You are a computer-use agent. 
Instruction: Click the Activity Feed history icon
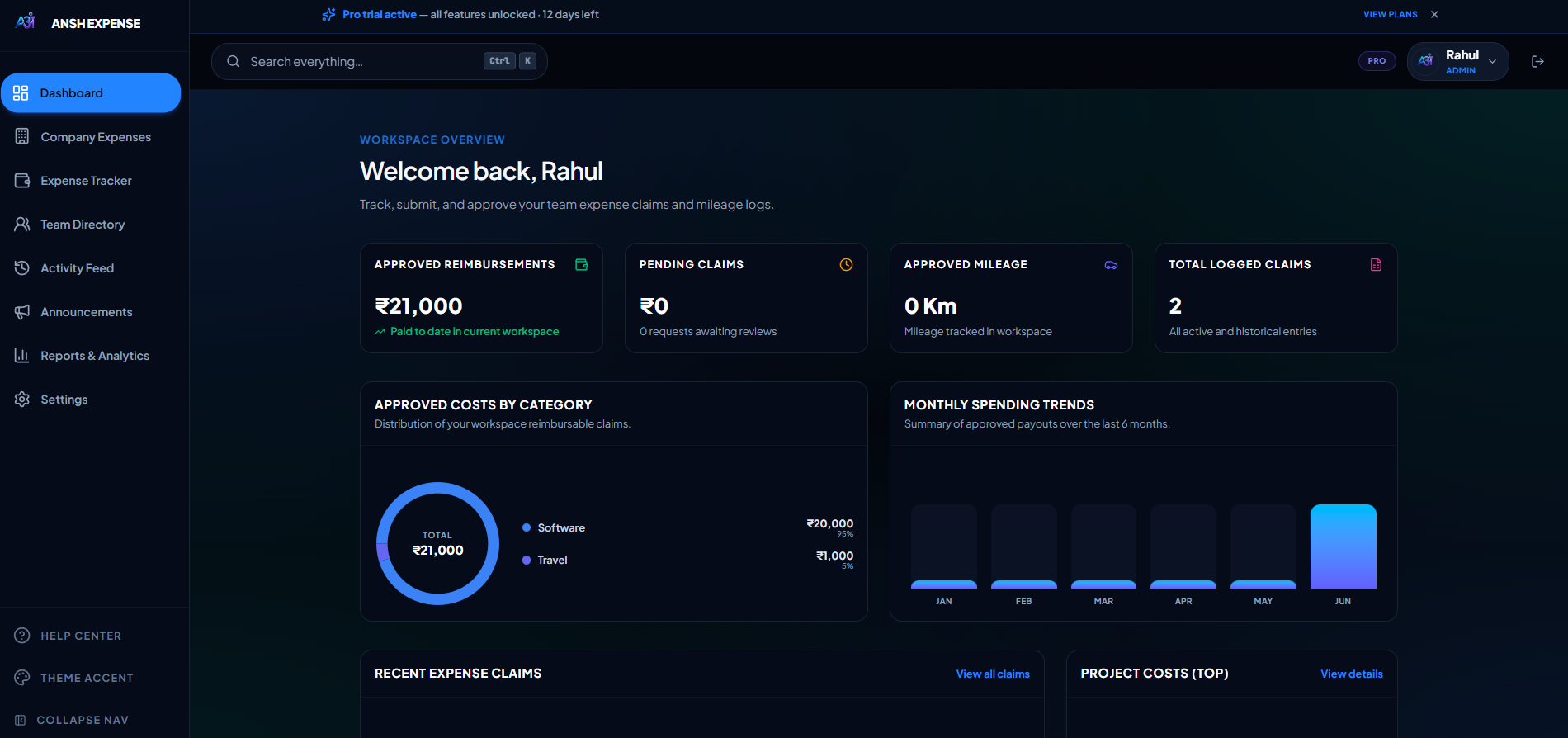[x=22, y=267]
